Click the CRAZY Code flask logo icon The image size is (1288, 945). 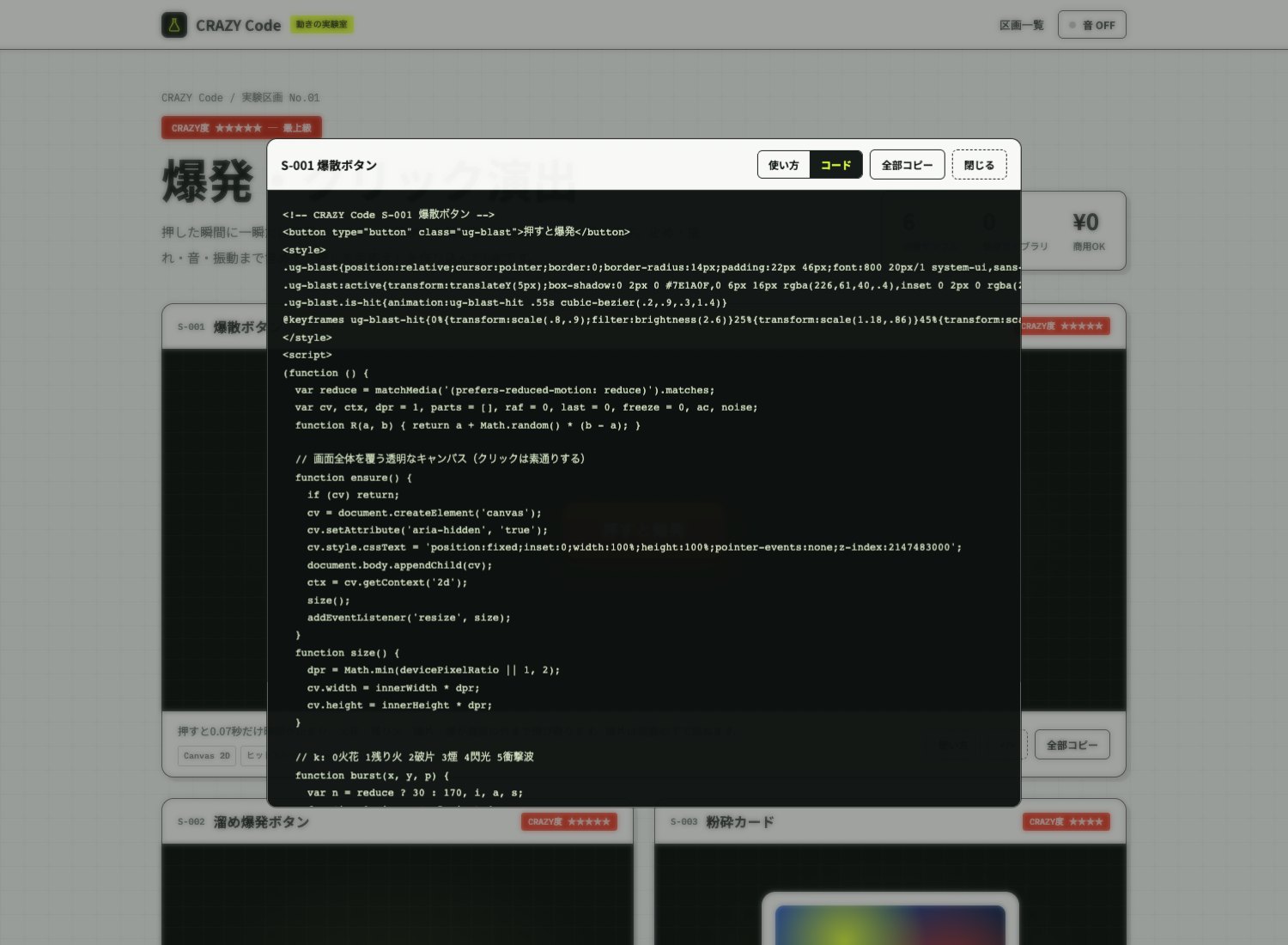[174, 25]
